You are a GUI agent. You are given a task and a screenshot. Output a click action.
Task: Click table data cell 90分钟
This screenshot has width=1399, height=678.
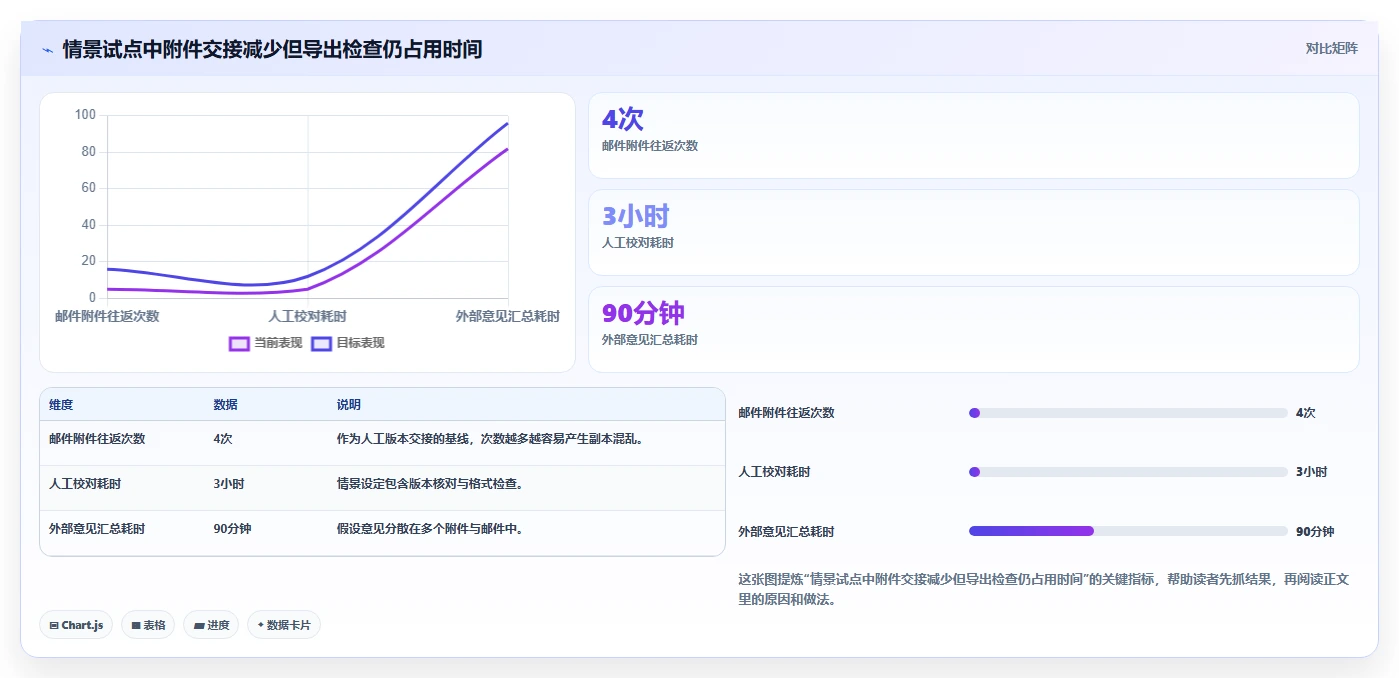pyautogui.click(x=232, y=528)
